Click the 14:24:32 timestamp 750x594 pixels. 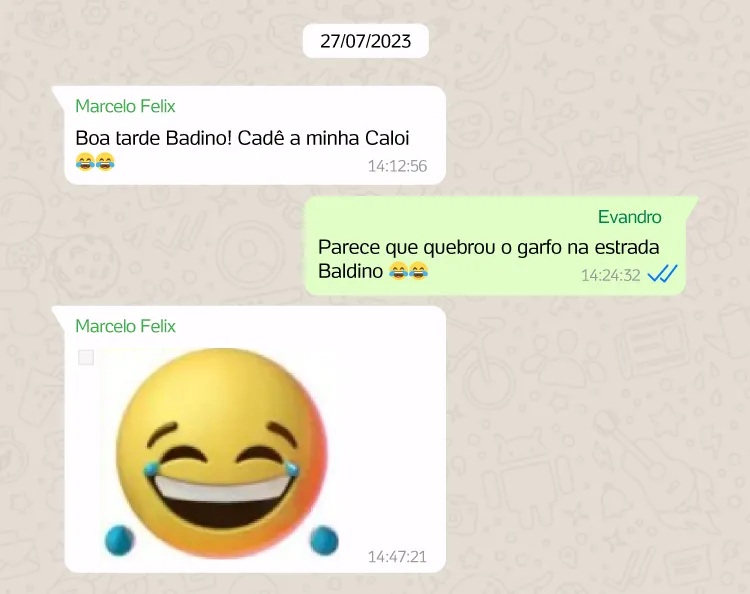pos(610,275)
